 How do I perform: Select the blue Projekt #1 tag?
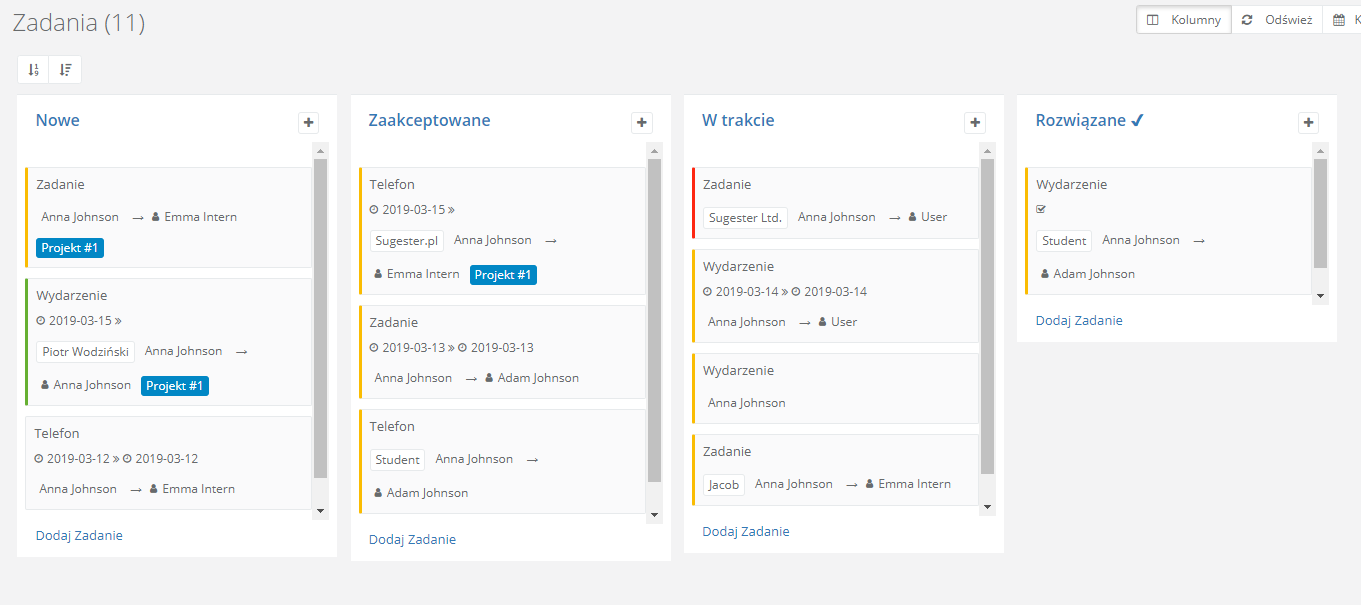click(69, 247)
